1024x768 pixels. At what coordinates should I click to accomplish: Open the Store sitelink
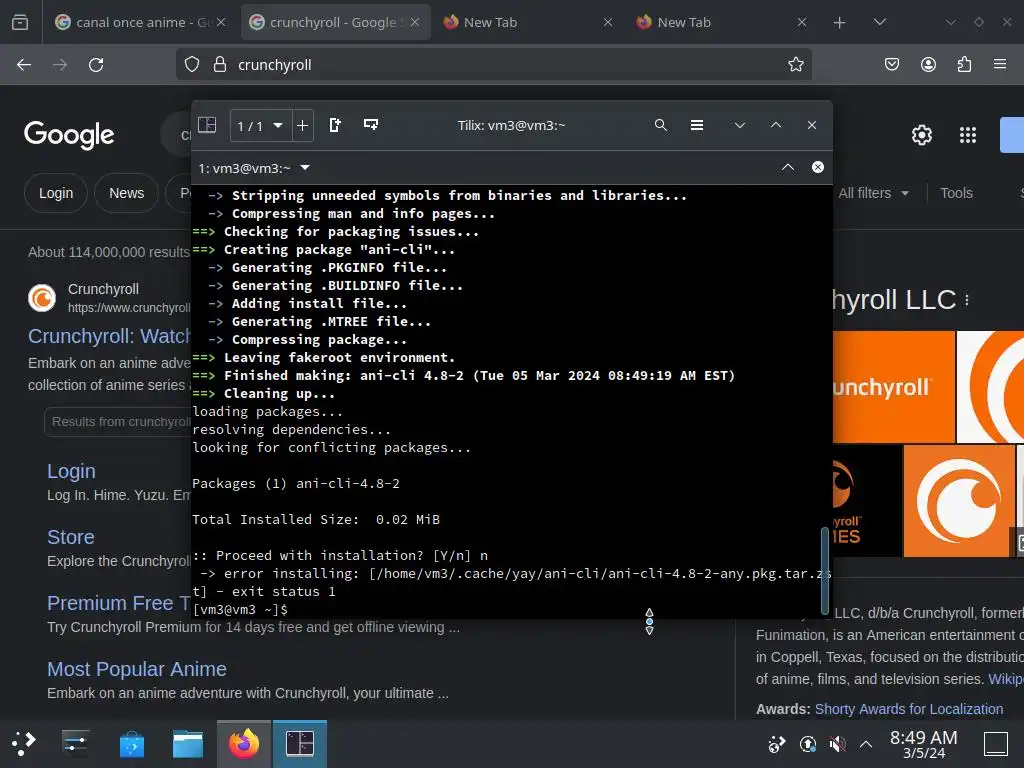coord(71,537)
